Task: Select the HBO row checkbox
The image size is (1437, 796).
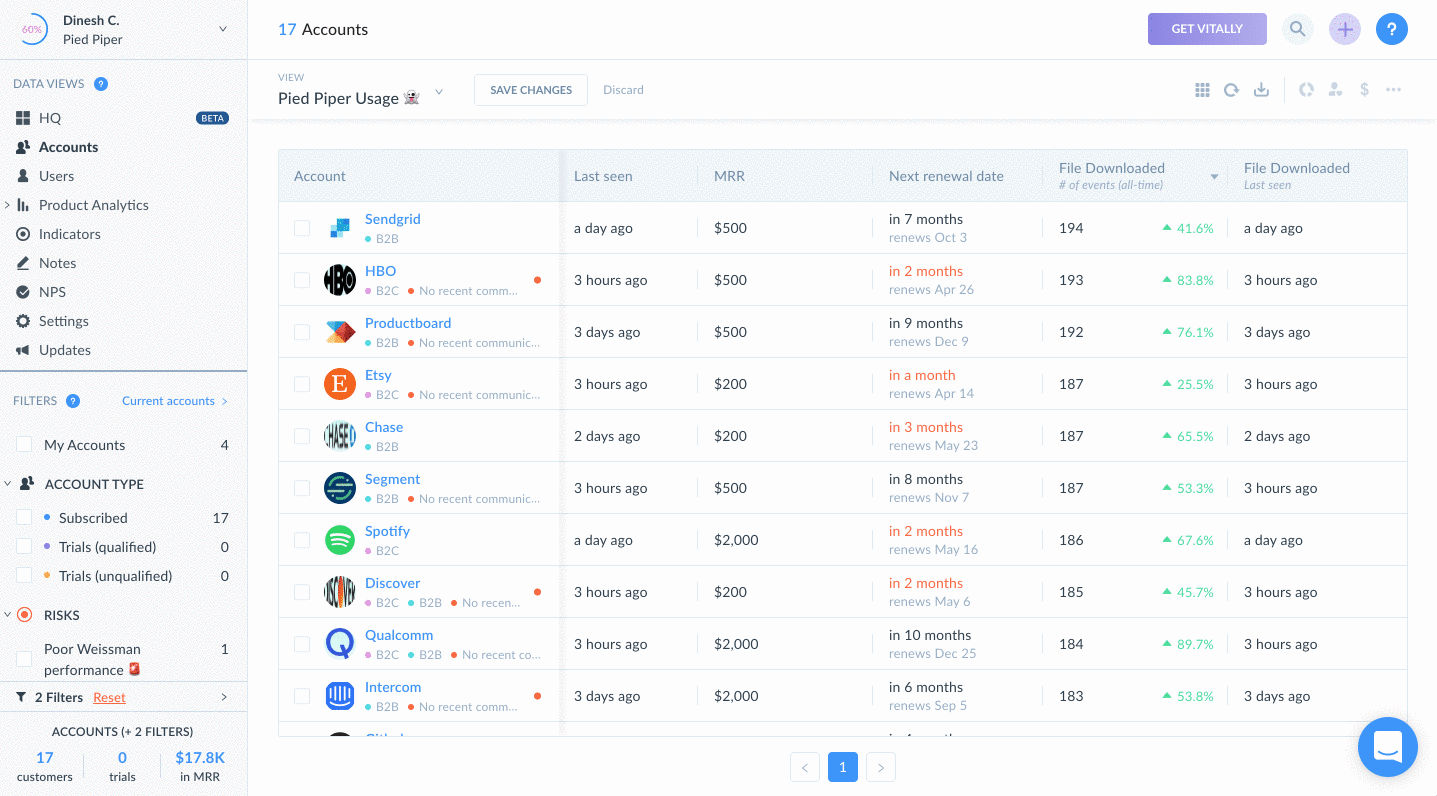Action: (302, 280)
